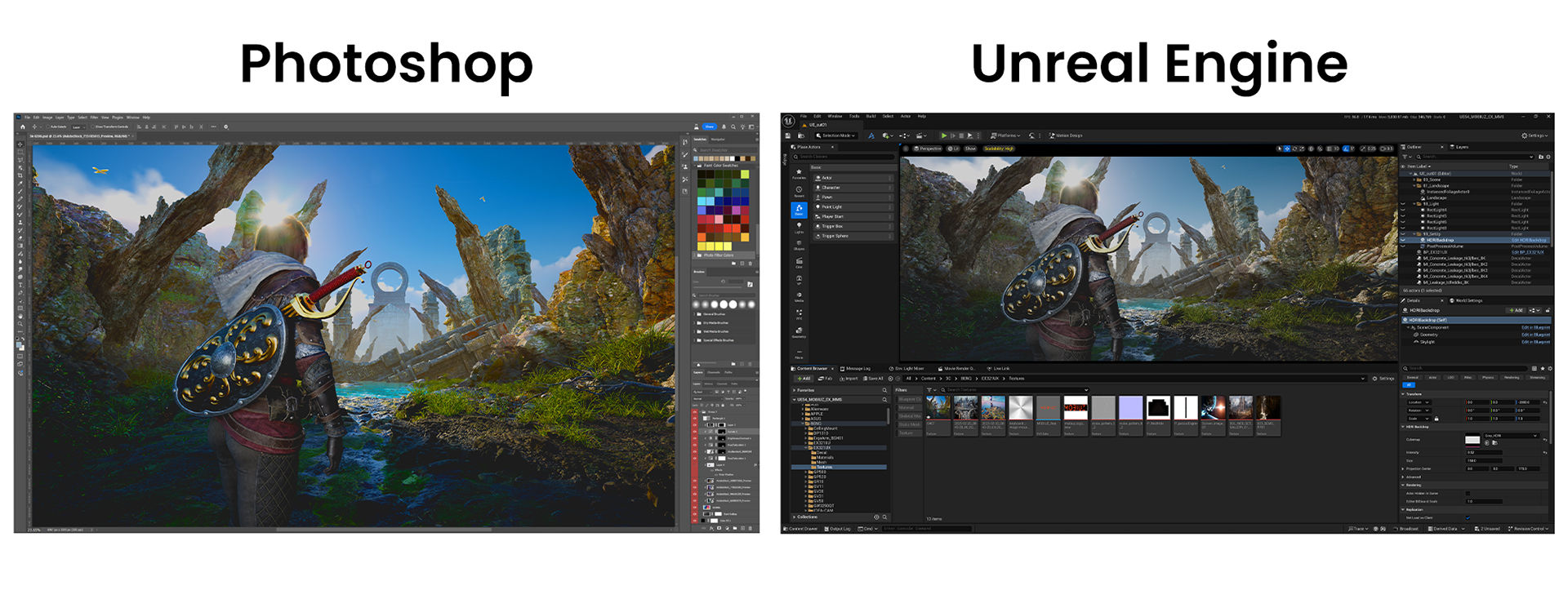This screenshot has height=599, width=1568.
Task: Open Tools menu in Unreal Engine
Action: (854, 116)
